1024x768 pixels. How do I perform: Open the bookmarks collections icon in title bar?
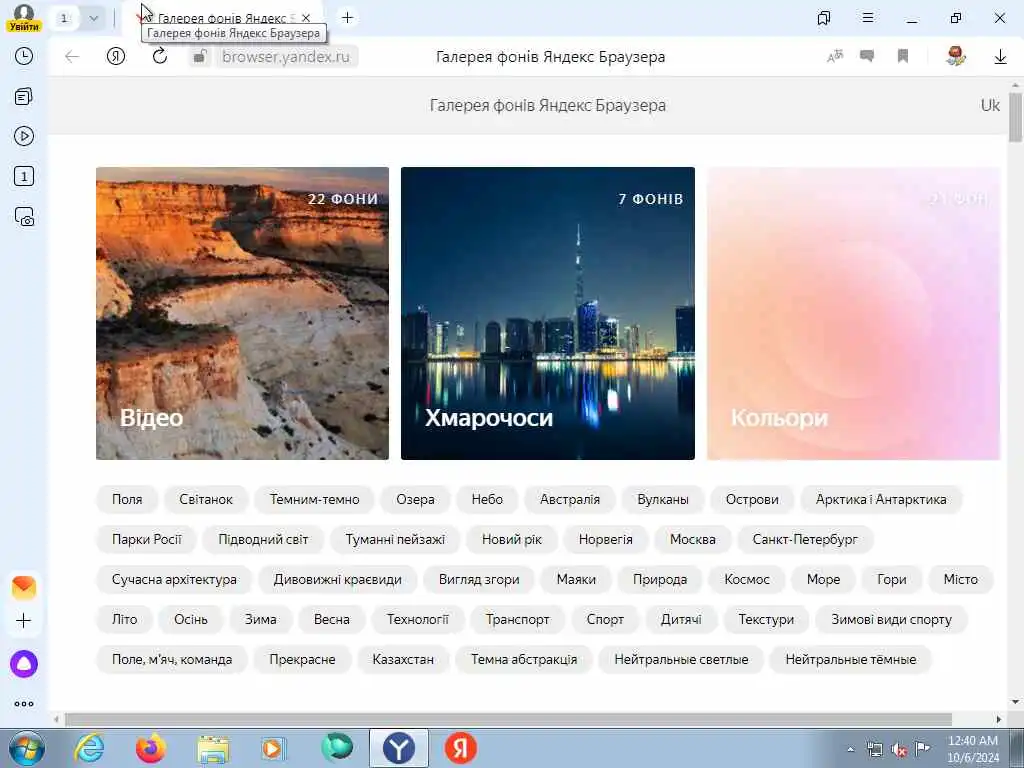click(824, 18)
